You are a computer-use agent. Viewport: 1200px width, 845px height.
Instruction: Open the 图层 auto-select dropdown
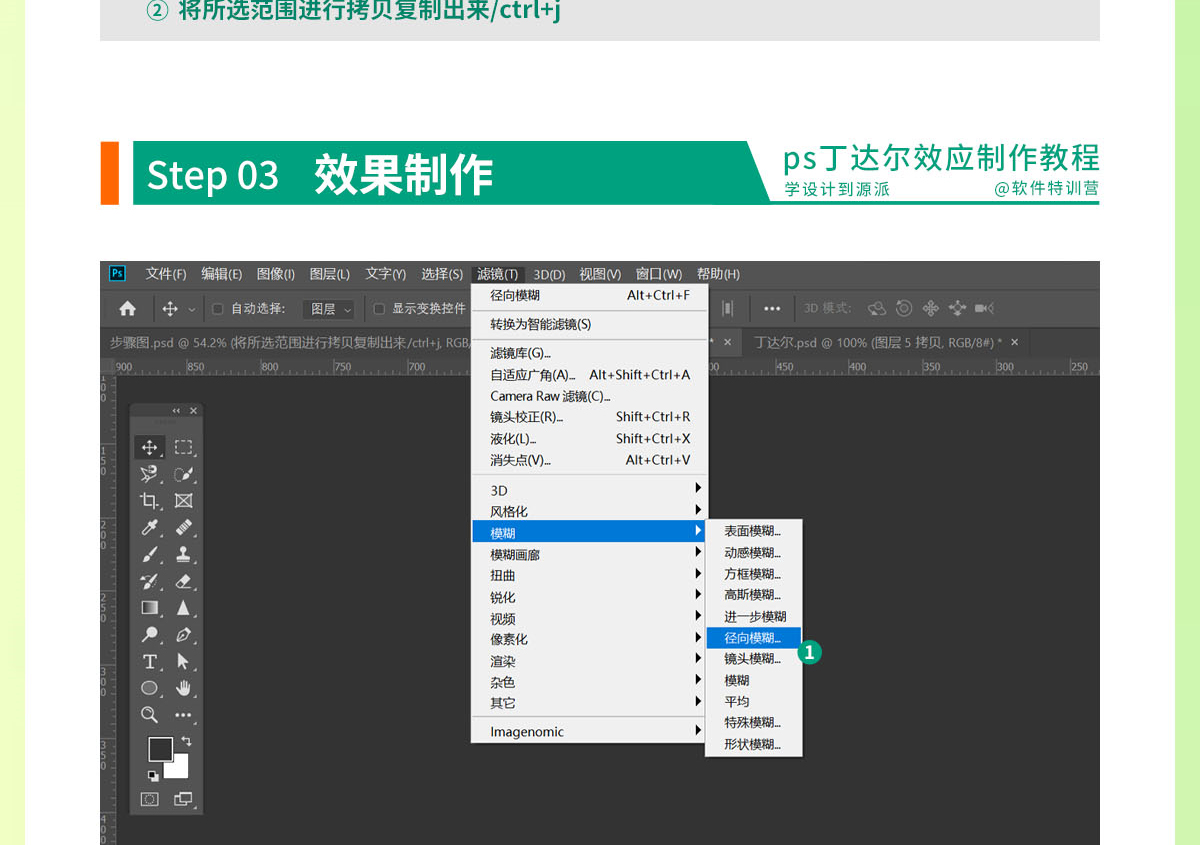pyautogui.click(x=329, y=309)
